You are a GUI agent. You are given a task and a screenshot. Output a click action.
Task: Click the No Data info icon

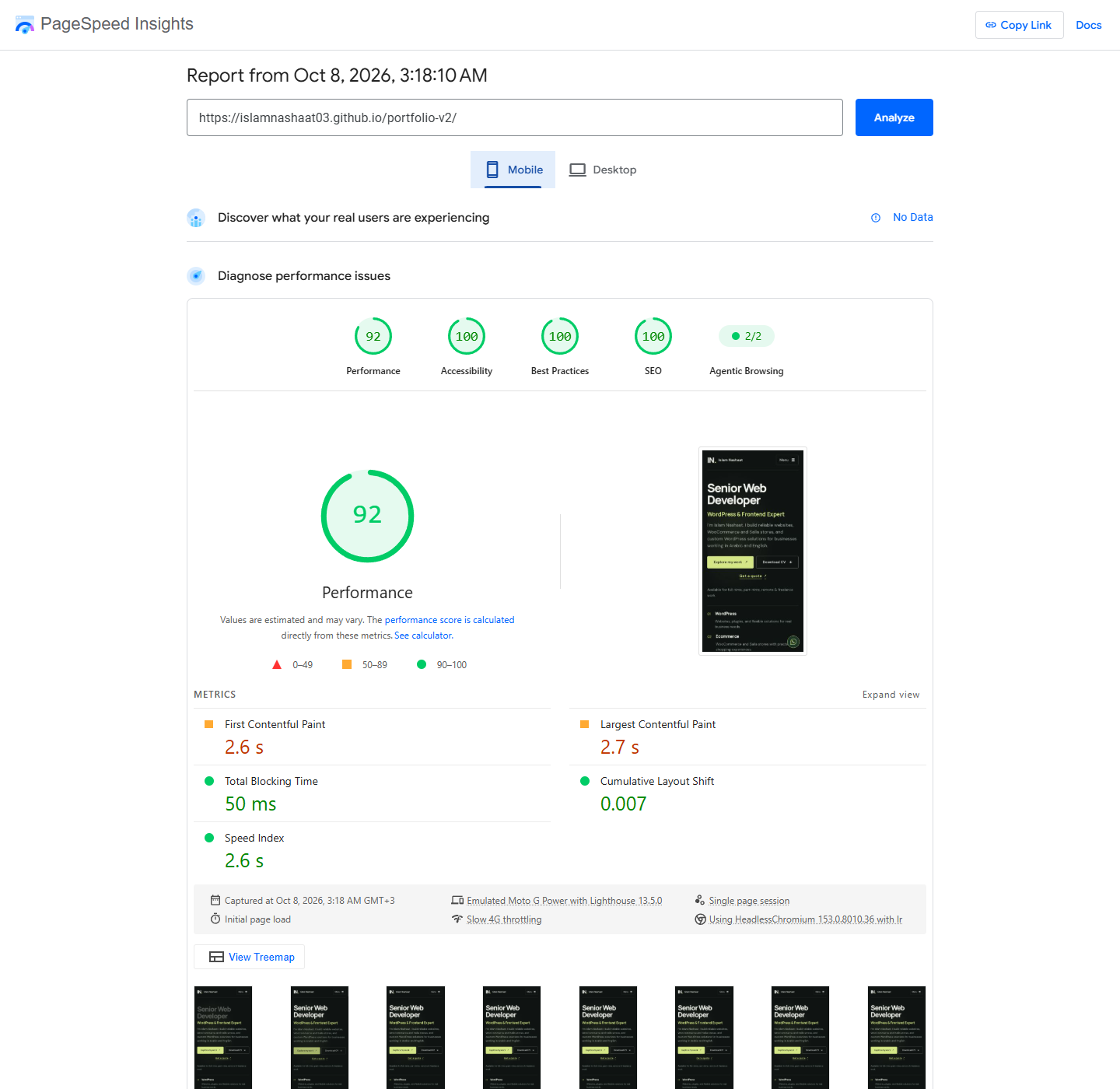(876, 218)
